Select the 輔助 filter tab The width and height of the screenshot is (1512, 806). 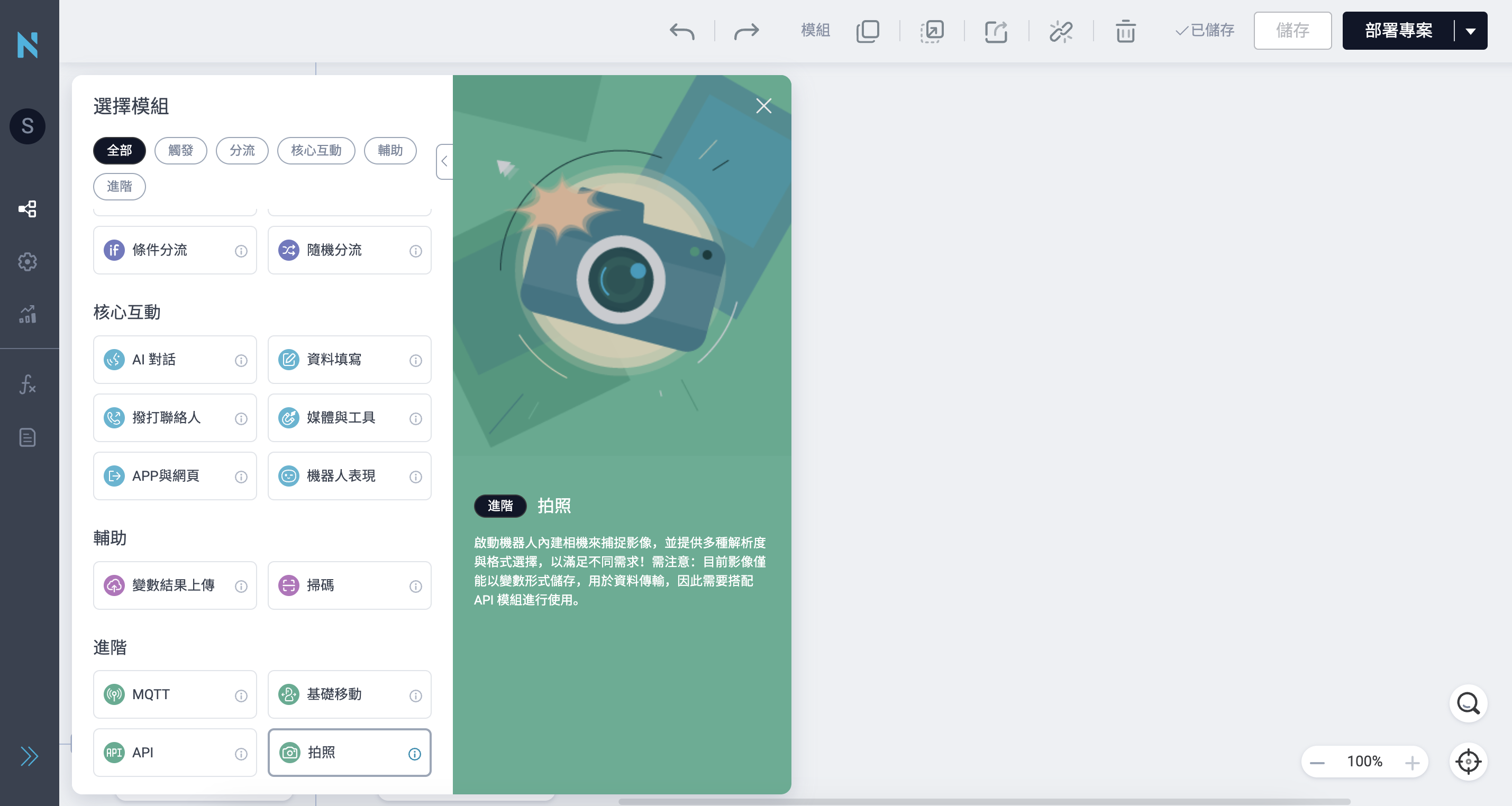[390, 151]
